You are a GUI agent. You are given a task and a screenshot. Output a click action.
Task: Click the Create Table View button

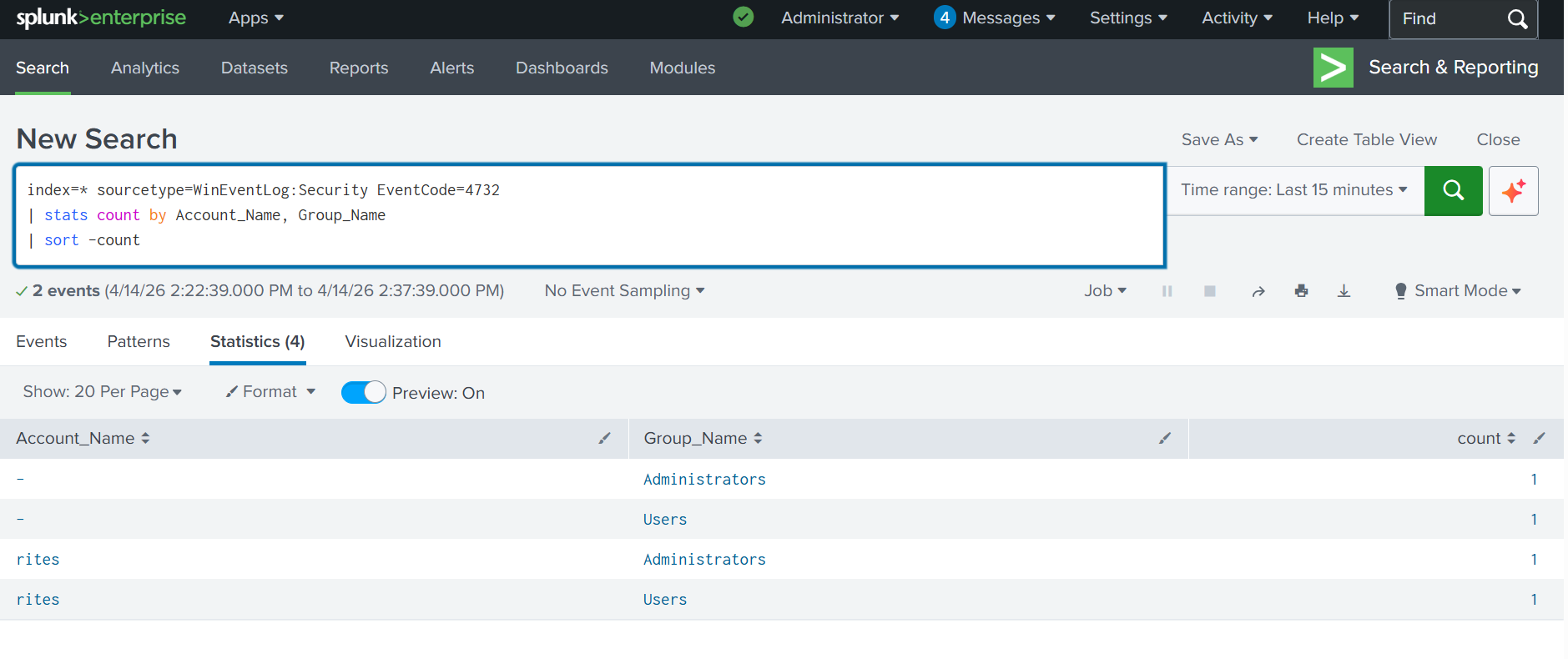[1366, 140]
